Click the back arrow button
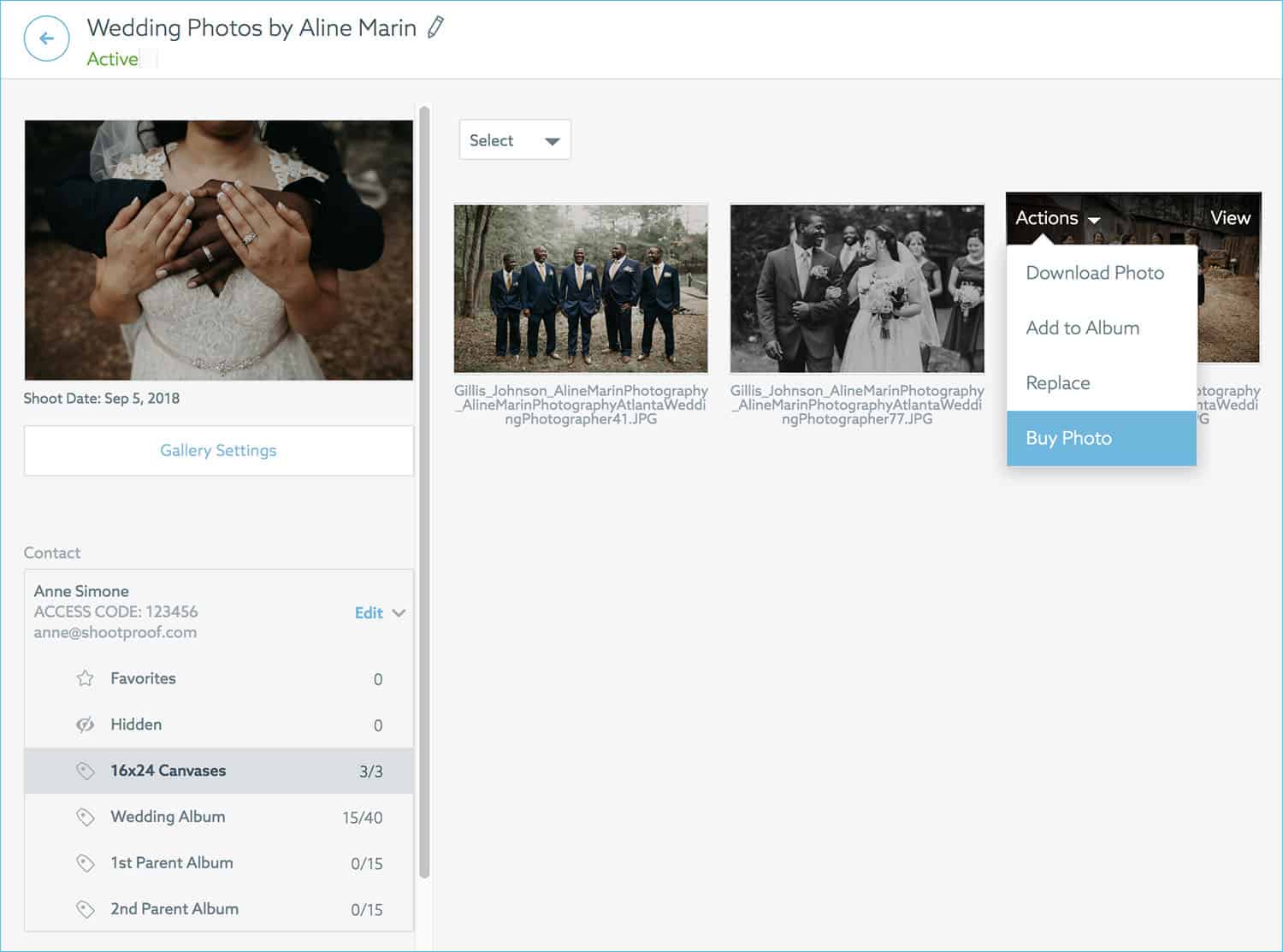The width and height of the screenshot is (1283, 952). coord(46,38)
